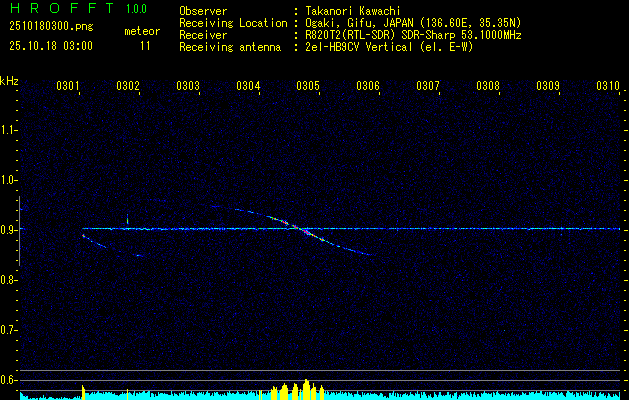Click the 0307 time axis marker
Image resolution: width=629 pixels, height=400 pixels.
(428, 85)
